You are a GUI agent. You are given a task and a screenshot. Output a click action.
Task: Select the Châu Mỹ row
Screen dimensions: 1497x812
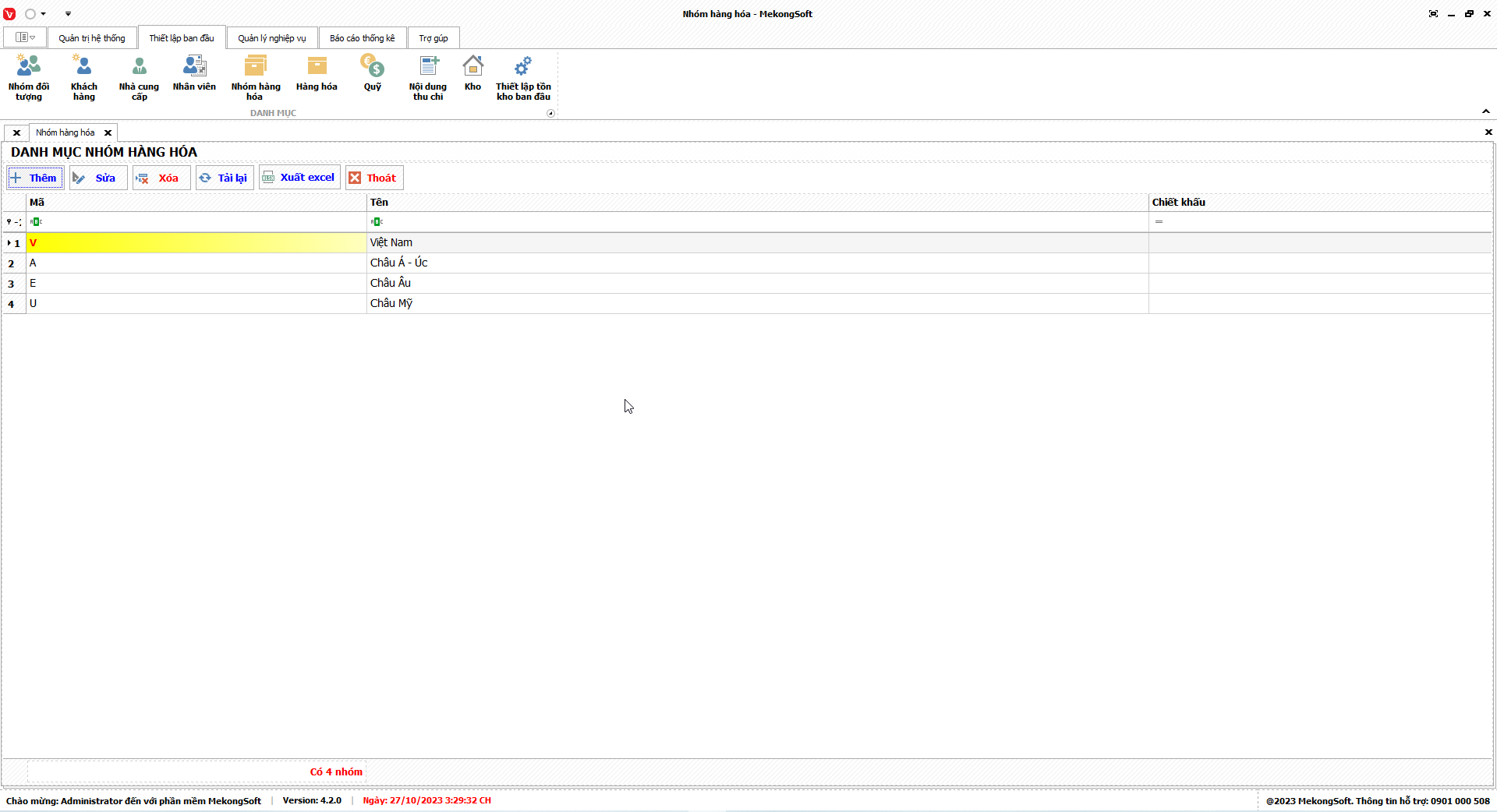coord(747,304)
